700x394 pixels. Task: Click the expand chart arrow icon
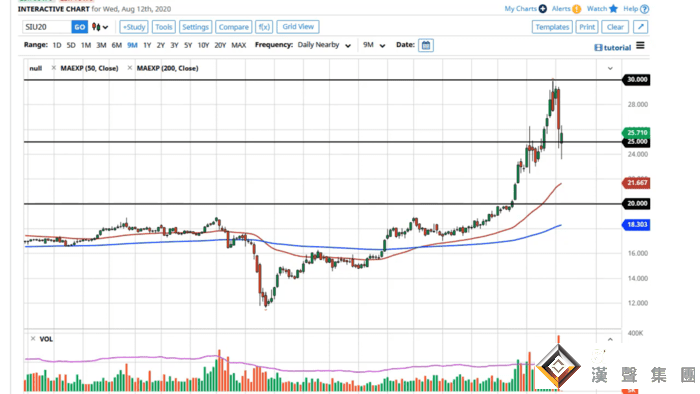pos(641,27)
